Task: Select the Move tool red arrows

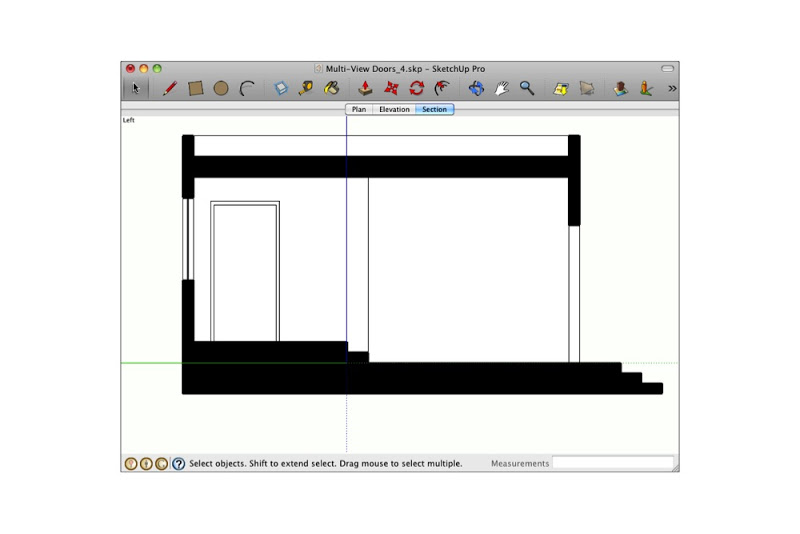Action: [x=391, y=88]
